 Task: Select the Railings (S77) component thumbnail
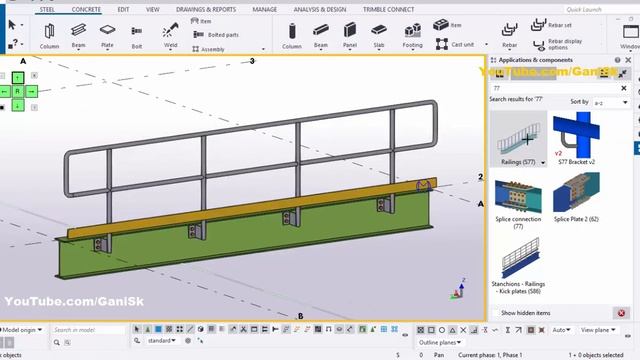point(518,139)
